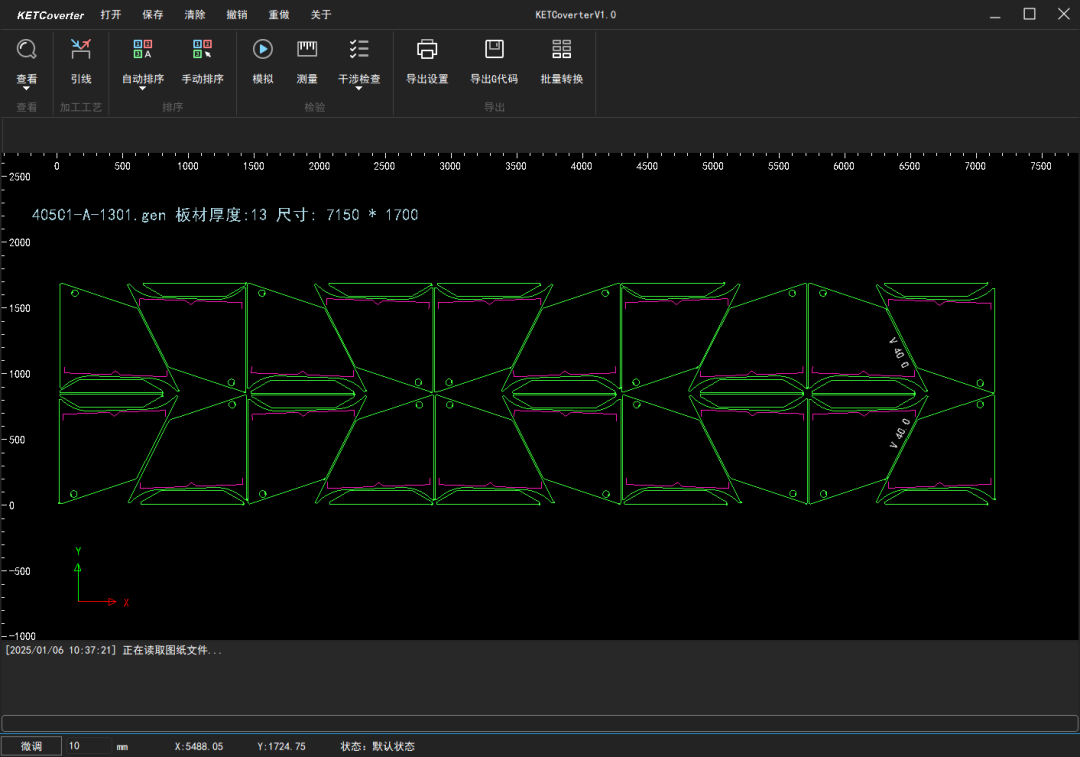Open the batch conversion tool
This screenshot has width=1080, height=757.
coord(562,50)
